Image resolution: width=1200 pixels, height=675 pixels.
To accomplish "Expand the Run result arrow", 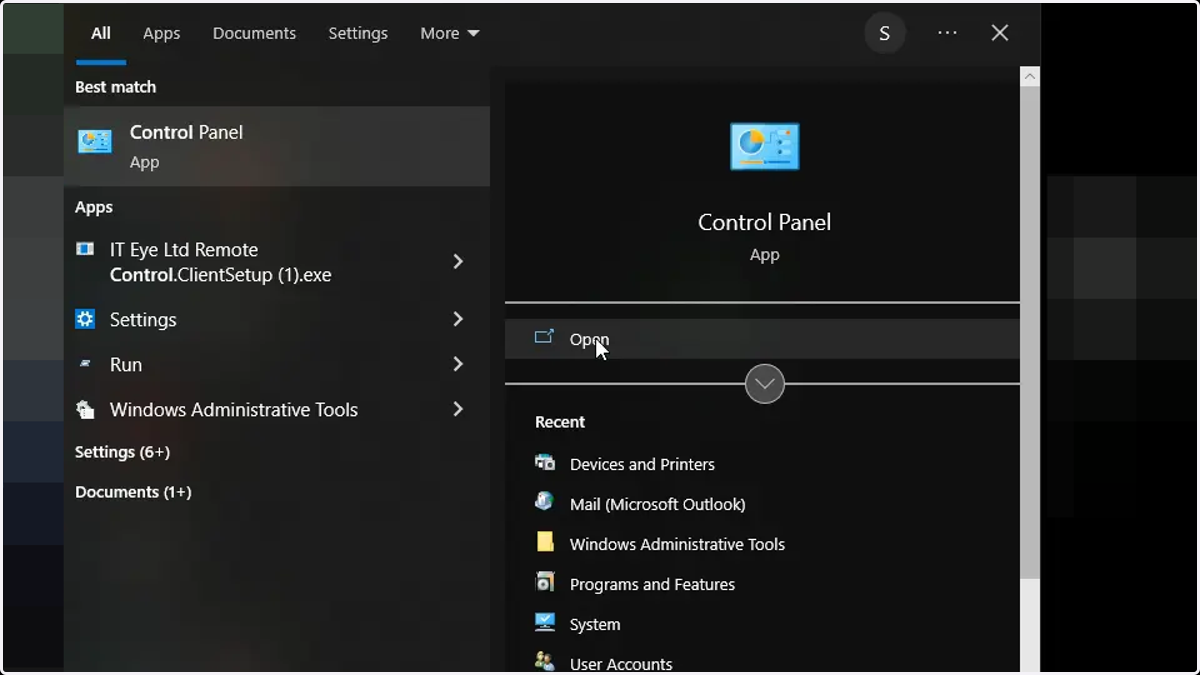I will click(458, 364).
